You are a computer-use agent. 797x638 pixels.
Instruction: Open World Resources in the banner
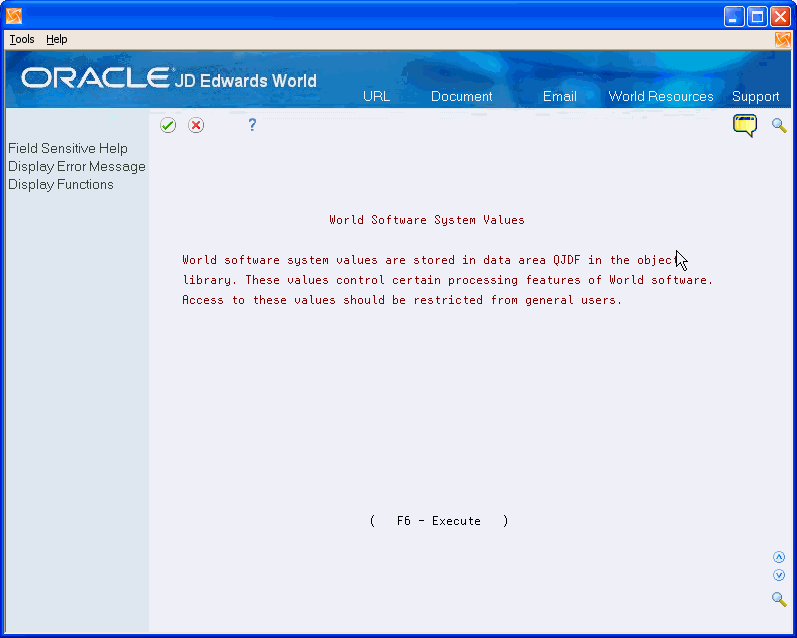[661, 97]
